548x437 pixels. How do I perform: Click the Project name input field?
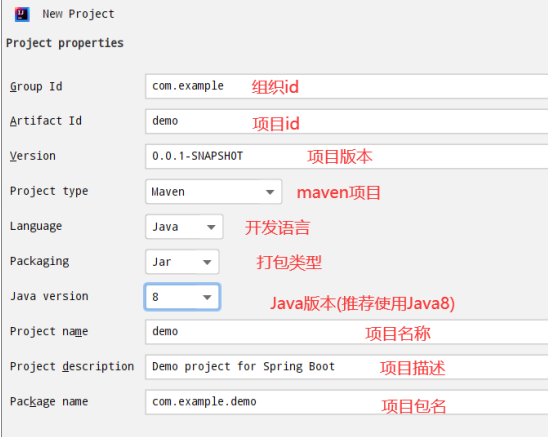pos(346,332)
